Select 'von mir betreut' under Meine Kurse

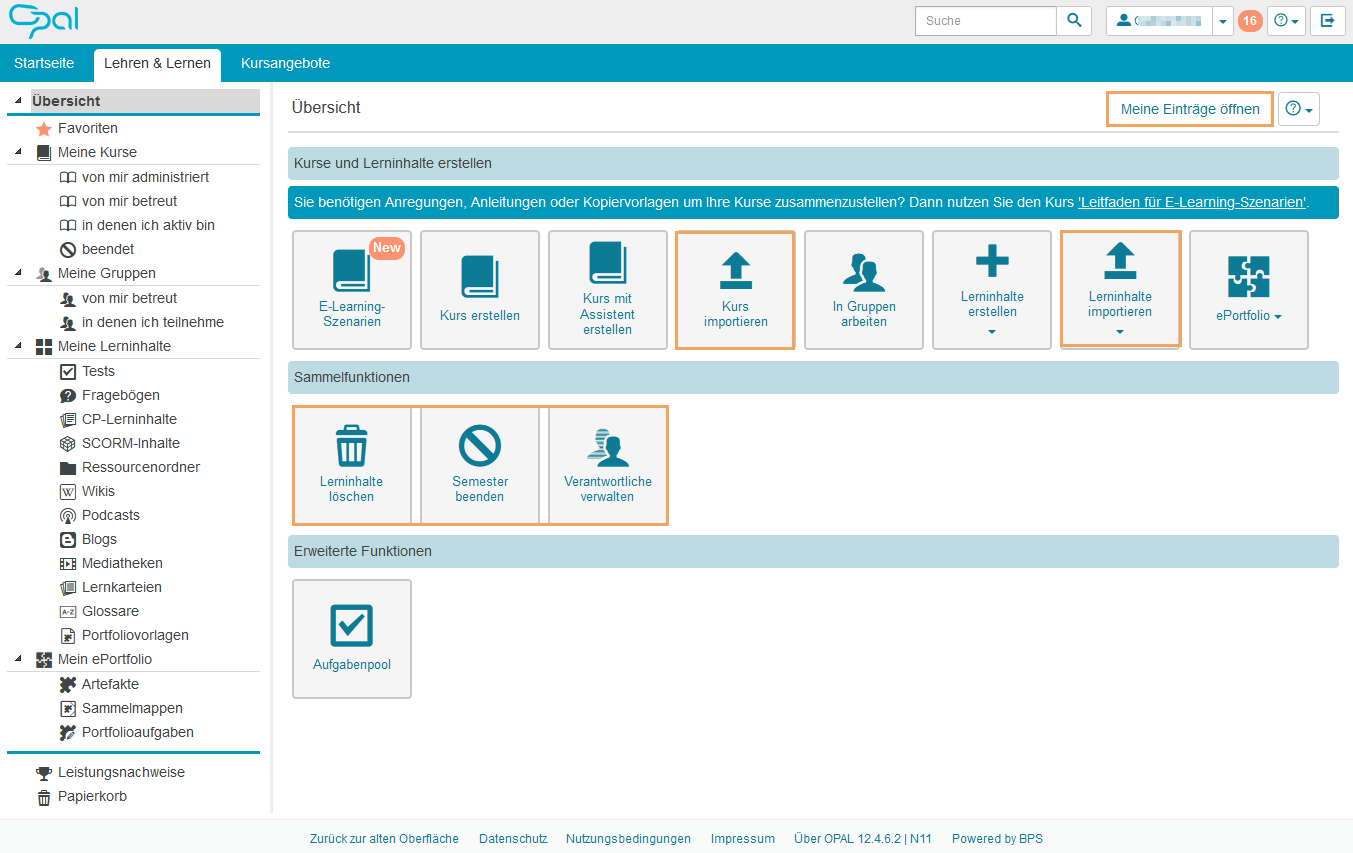[118, 201]
